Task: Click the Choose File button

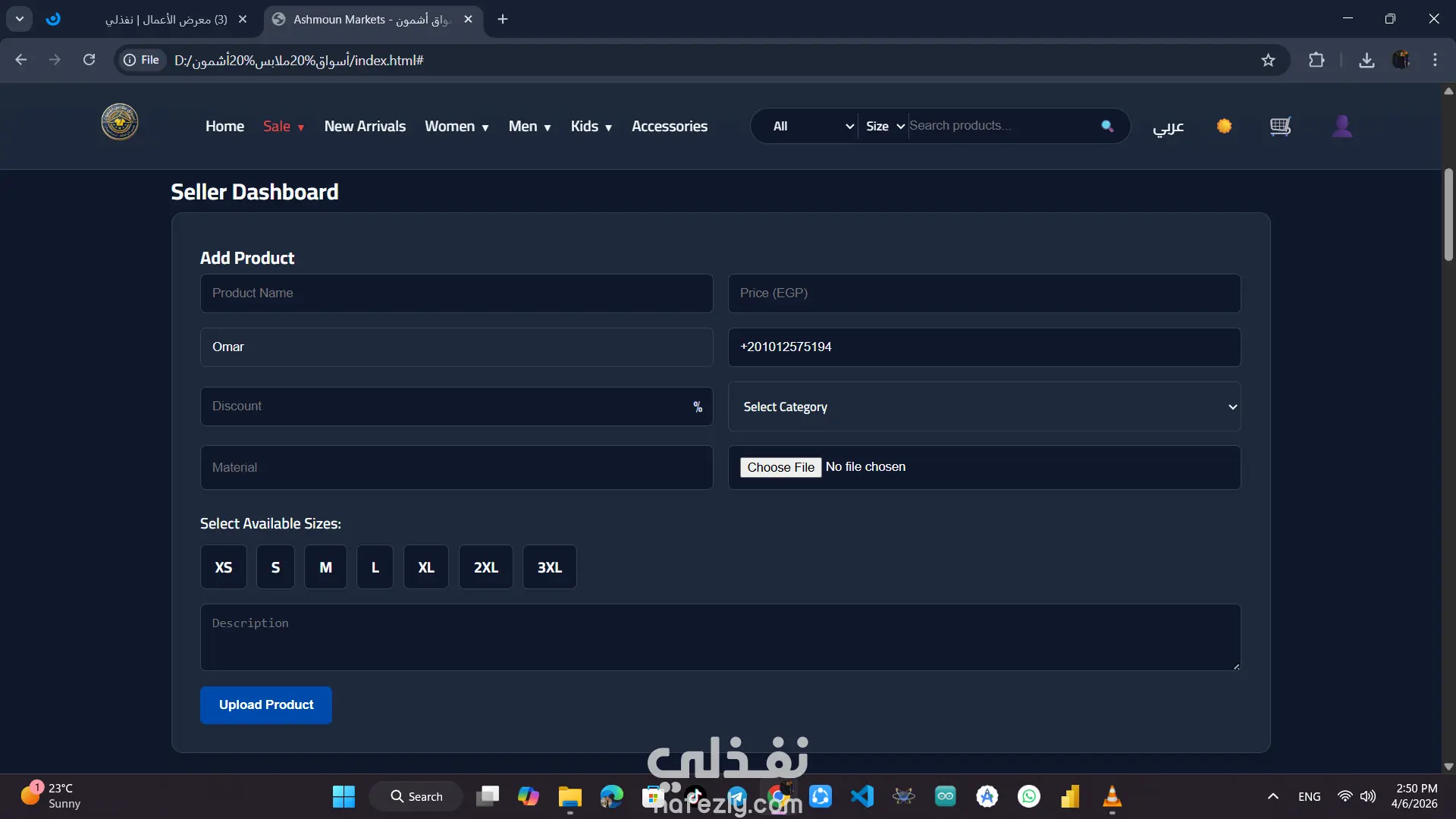Action: [780, 467]
